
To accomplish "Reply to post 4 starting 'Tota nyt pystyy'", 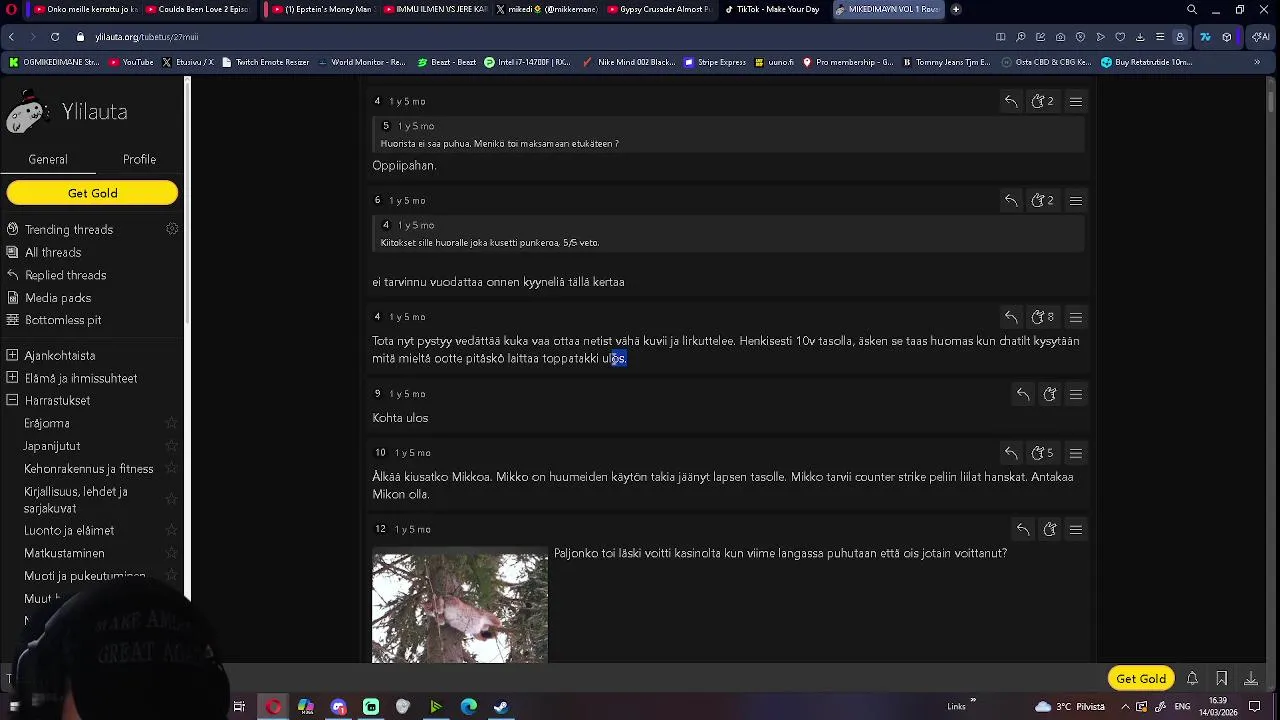I will pos(1011,317).
